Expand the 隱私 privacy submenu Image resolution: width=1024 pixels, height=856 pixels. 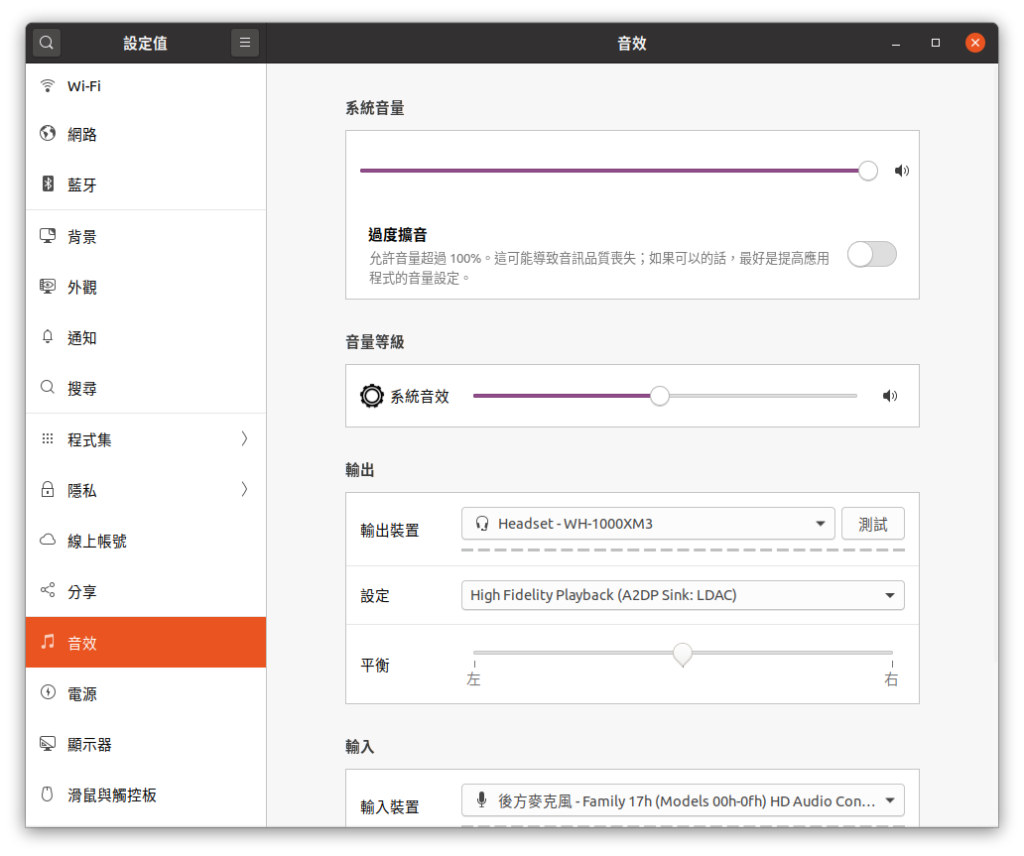pos(244,490)
